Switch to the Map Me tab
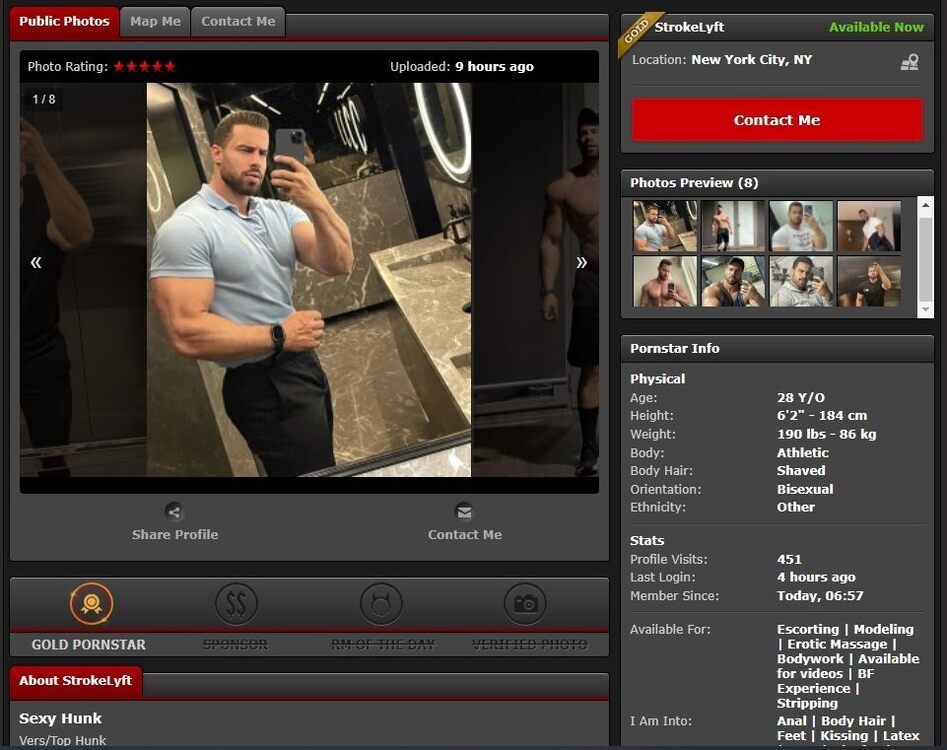Image resolution: width=947 pixels, height=750 pixels. point(155,22)
